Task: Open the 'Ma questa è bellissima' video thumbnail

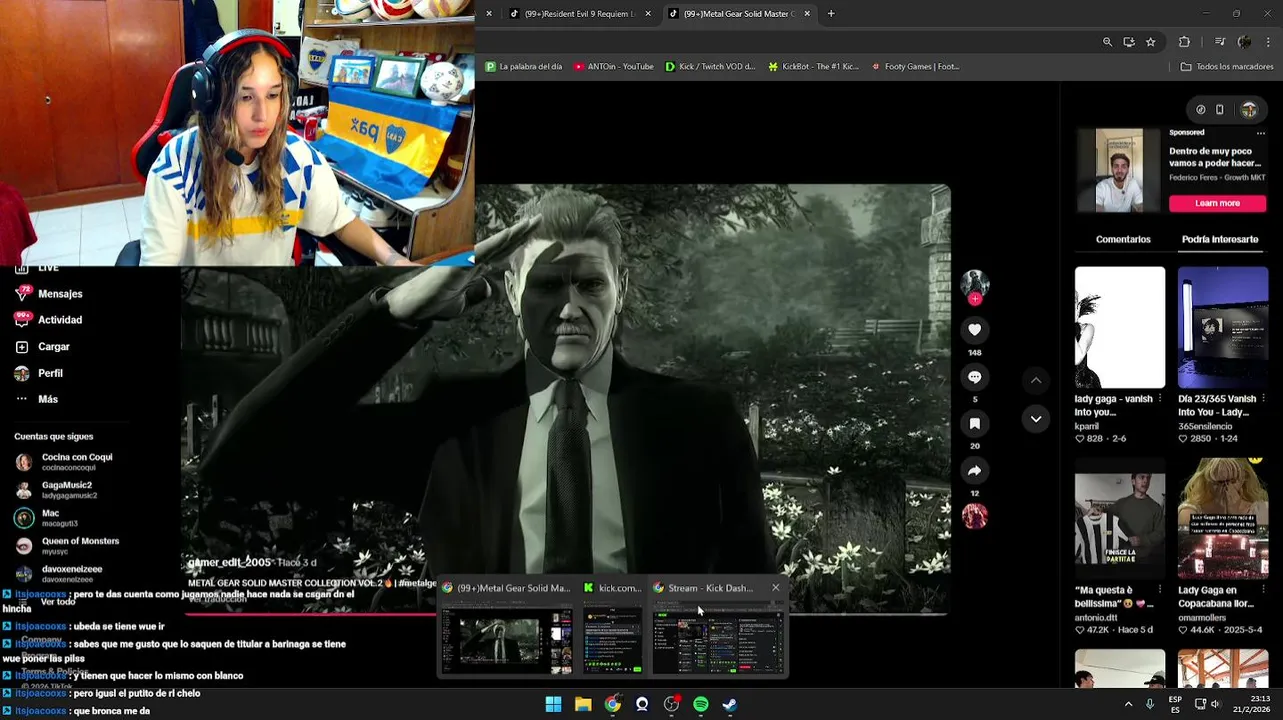Action: pyautogui.click(x=1120, y=519)
